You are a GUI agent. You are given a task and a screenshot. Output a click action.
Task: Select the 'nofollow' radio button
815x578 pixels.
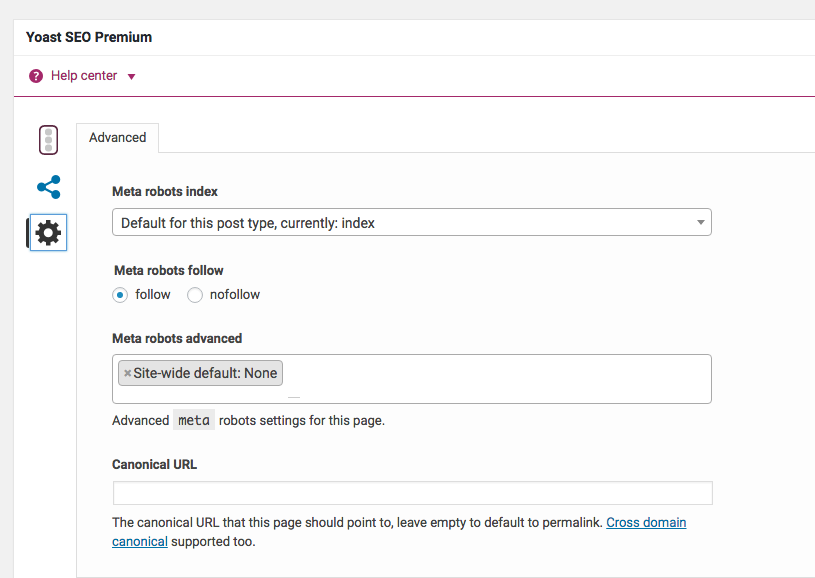tap(195, 295)
